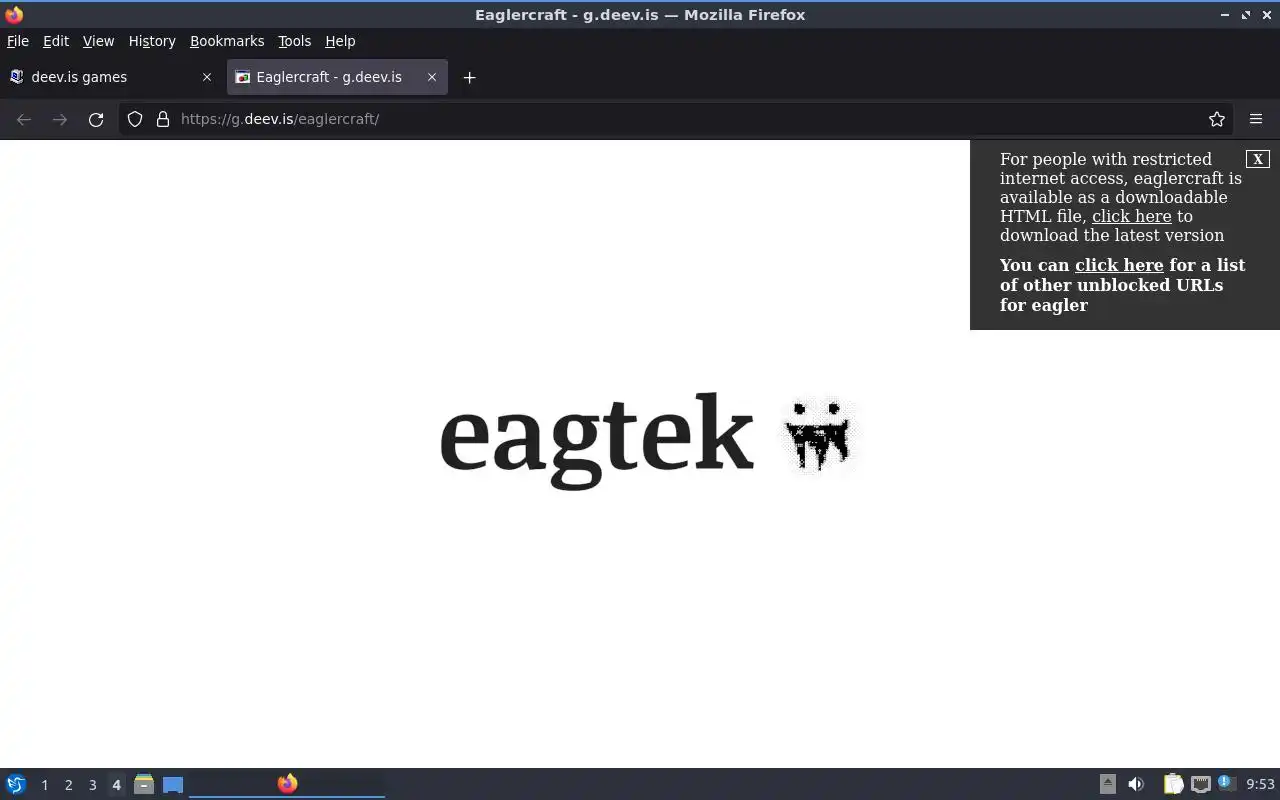Open the Help menu

pyautogui.click(x=340, y=41)
